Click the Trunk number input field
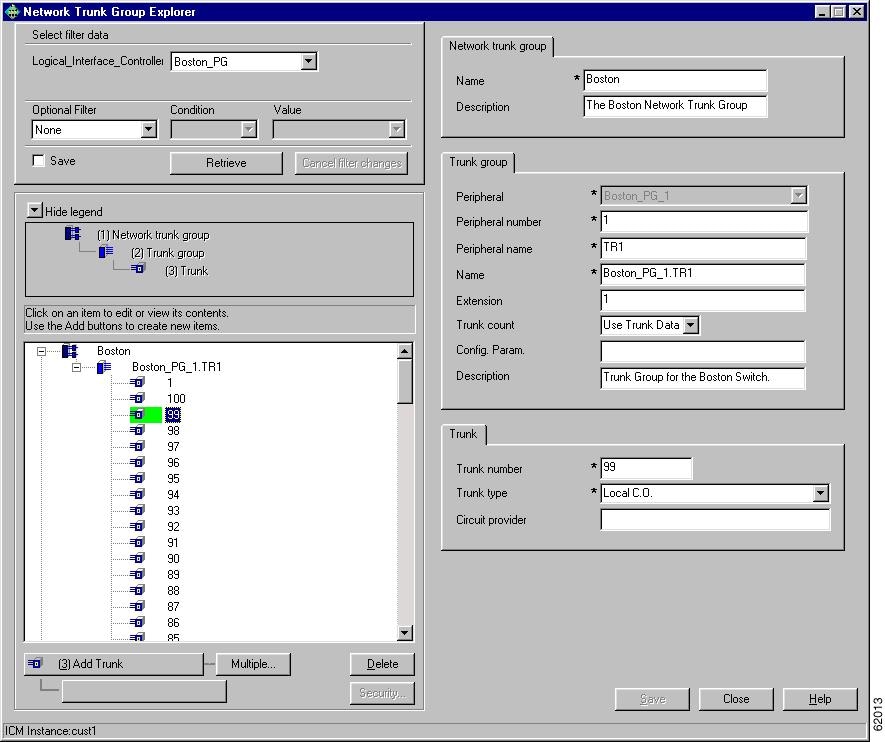This screenshot has width=885, height=742. pyautogui.click(x=646, y=468)
